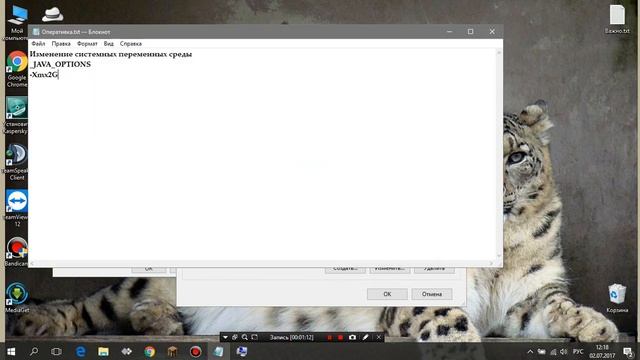Click Отмена in the background dialog
This screenshot has width=640, height=360.
(432, 294)
